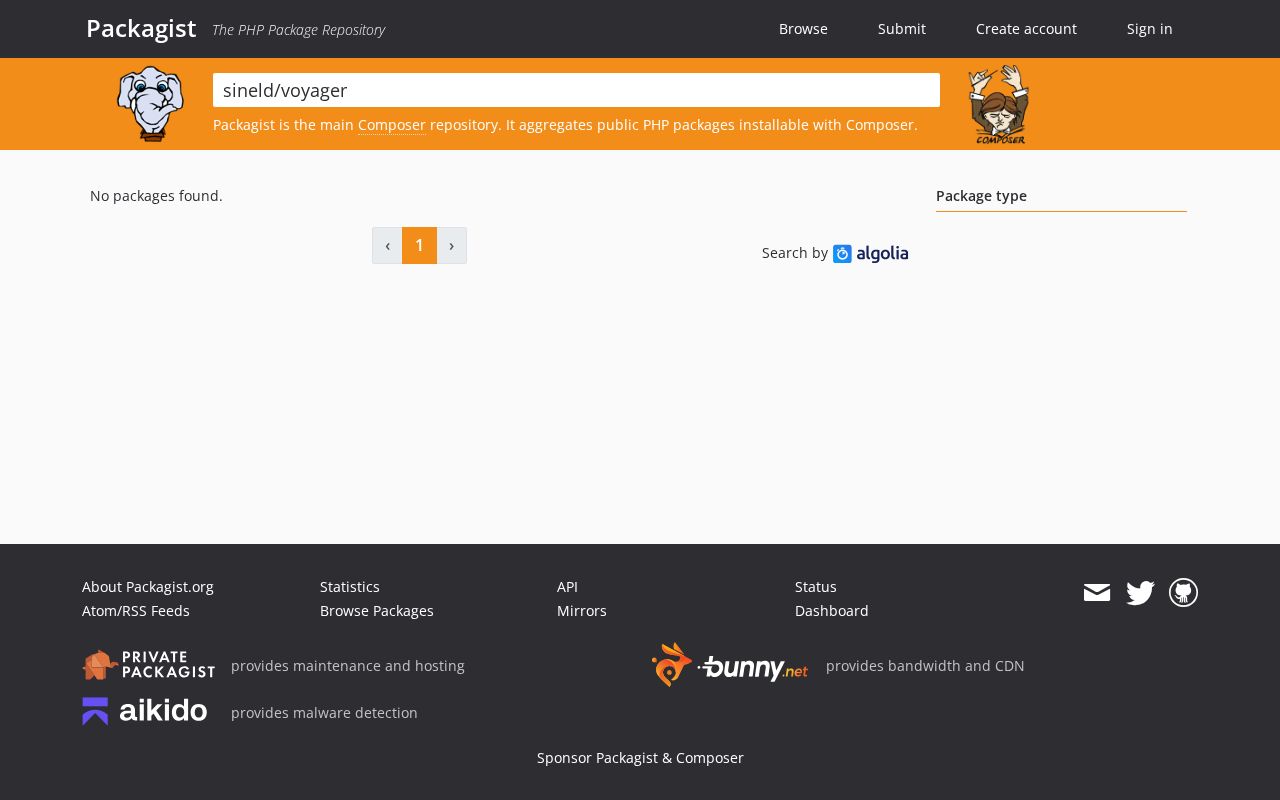Open Browse Packages footer link
The width and height of the screenshot is (1280, 800).
click(377, 611)
